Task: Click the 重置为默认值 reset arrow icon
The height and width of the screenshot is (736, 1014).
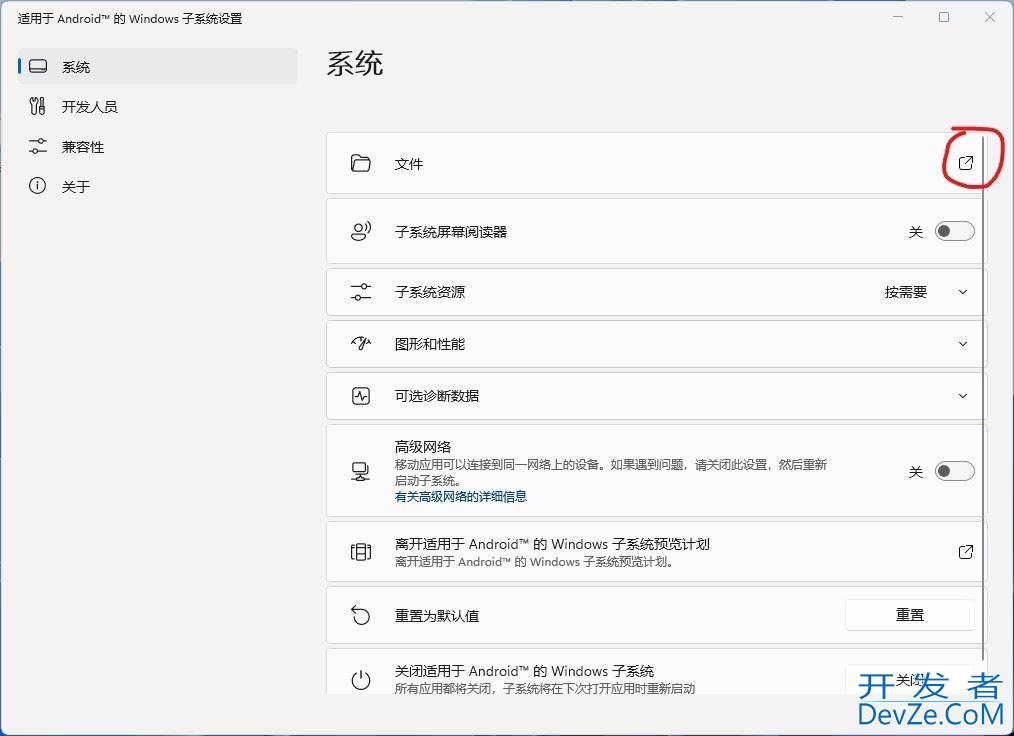Action: tap(361, 616)
